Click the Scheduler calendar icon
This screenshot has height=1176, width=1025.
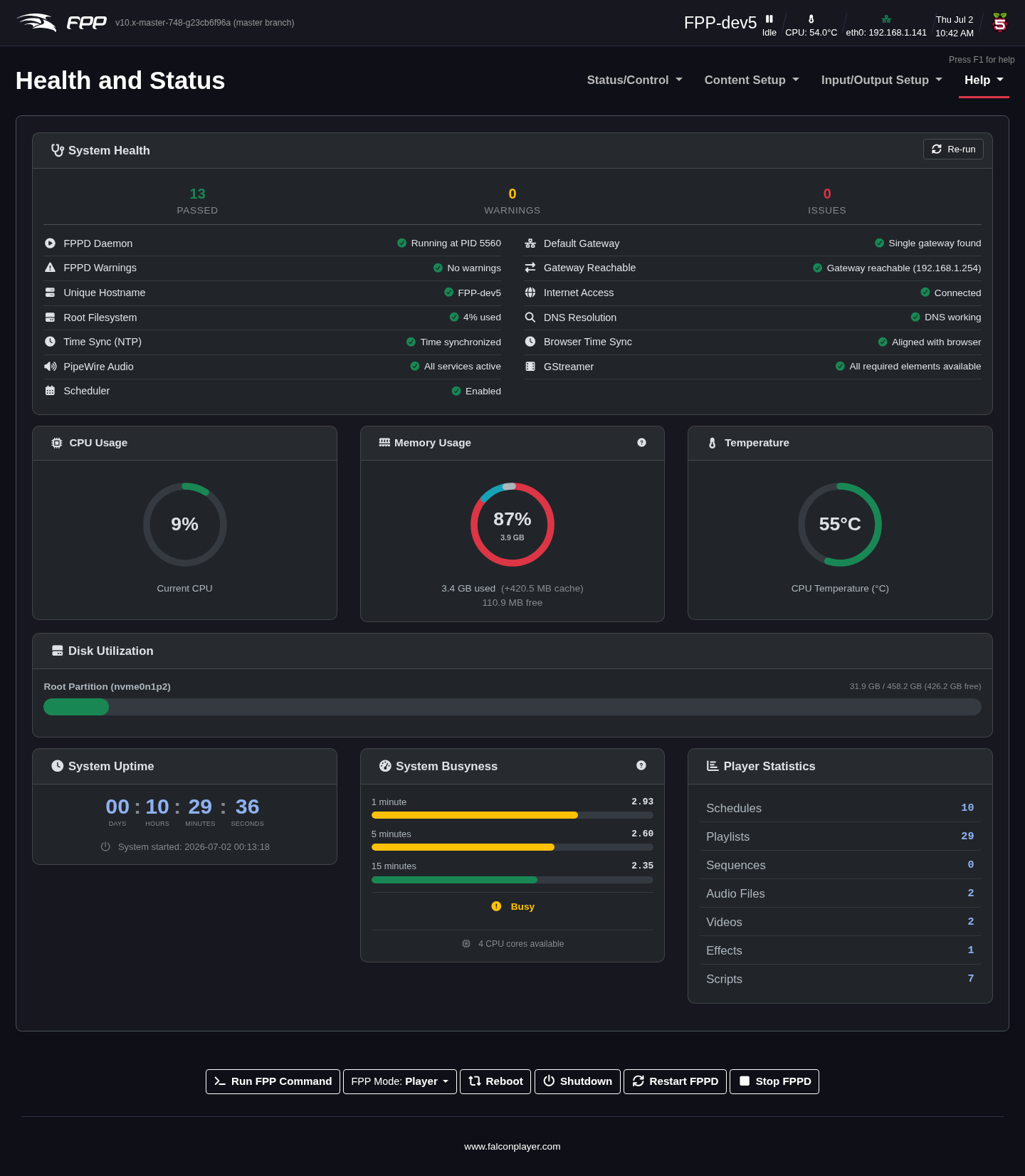click(50, 391)
